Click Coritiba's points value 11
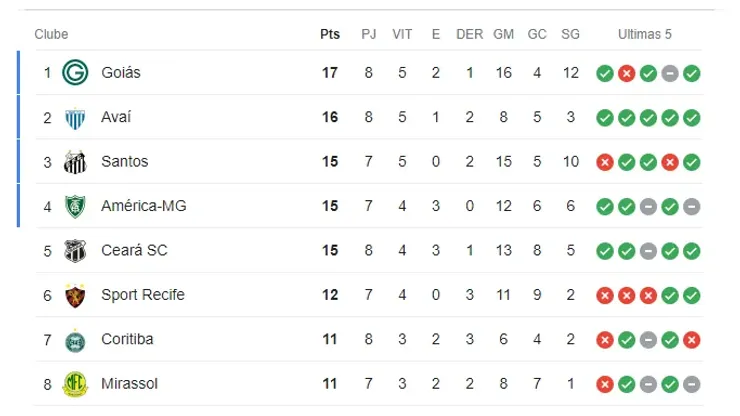The width and height of the screenshot is (740, 416). coord(330,339)
